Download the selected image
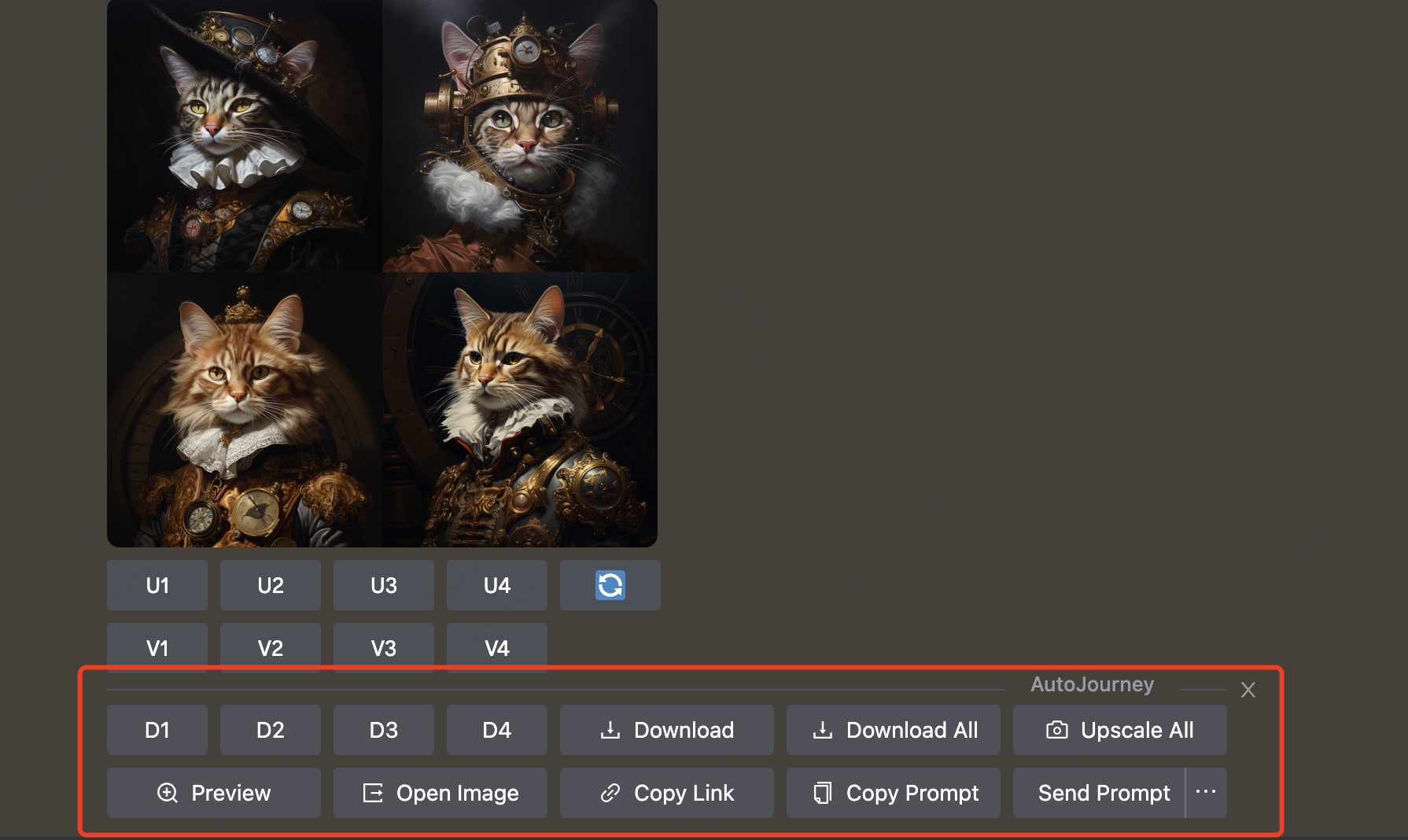The height and width of the screenshot is (840, 1408). 666,730
